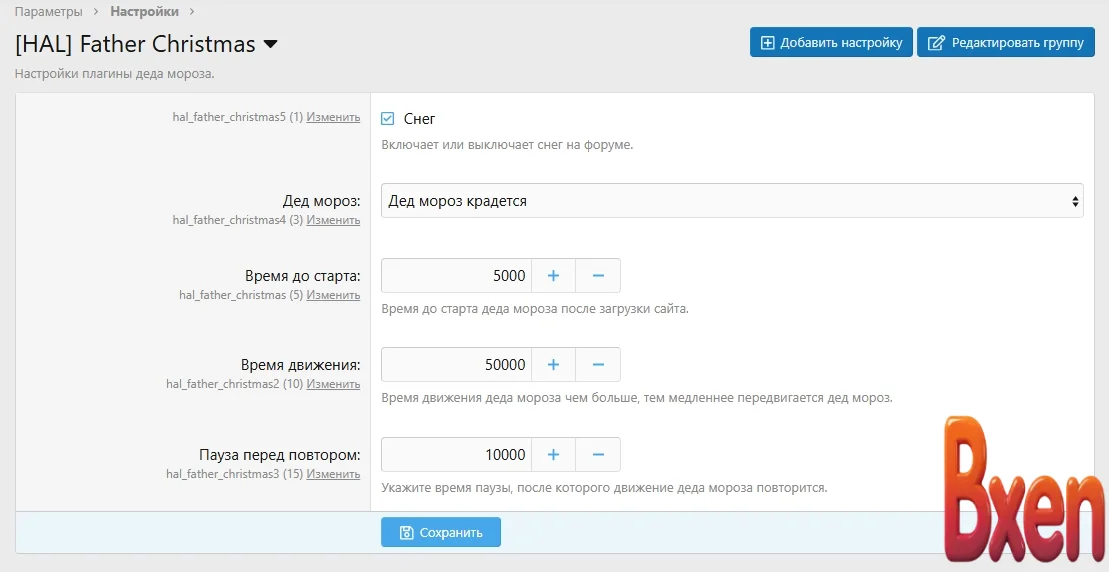This screenshot has height=572, width=1109.
Task: Click plus icon for Время до старта
Action: click(x=553, y=275)
